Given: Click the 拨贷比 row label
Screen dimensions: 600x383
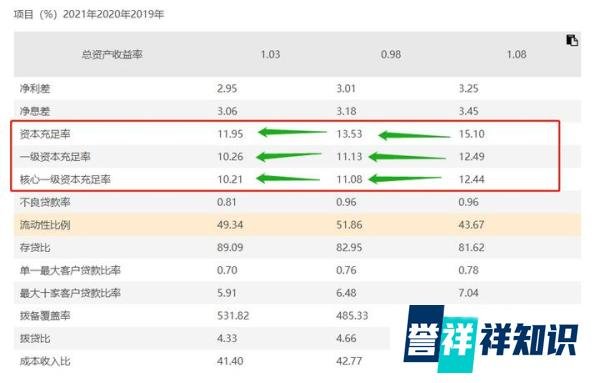Looking at the screenshot, I should click(x=35, y=339).
